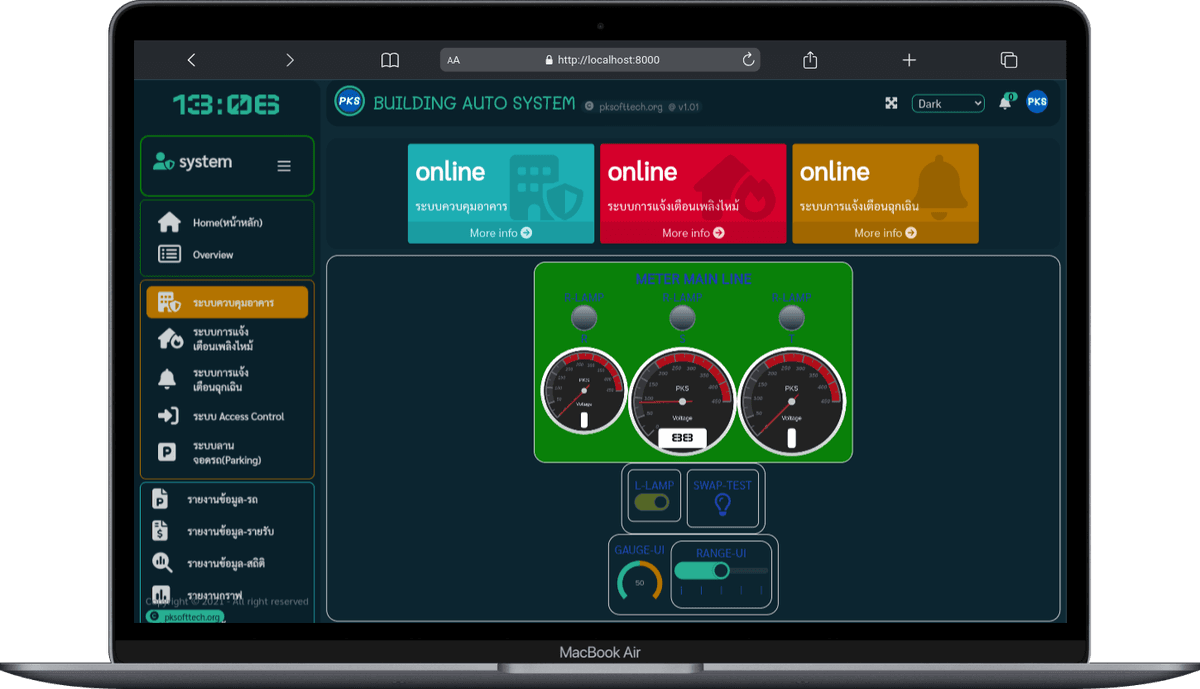This screenshot has height=689, width=1200.
Task: Open a new browser tab with plus
Action: 909,60
